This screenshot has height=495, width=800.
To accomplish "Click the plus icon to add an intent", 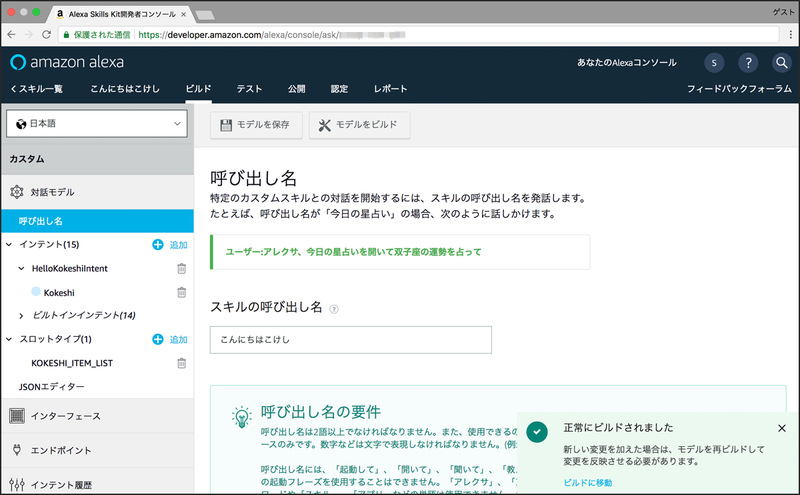I will pyautogui.click(x=158, y=245).
